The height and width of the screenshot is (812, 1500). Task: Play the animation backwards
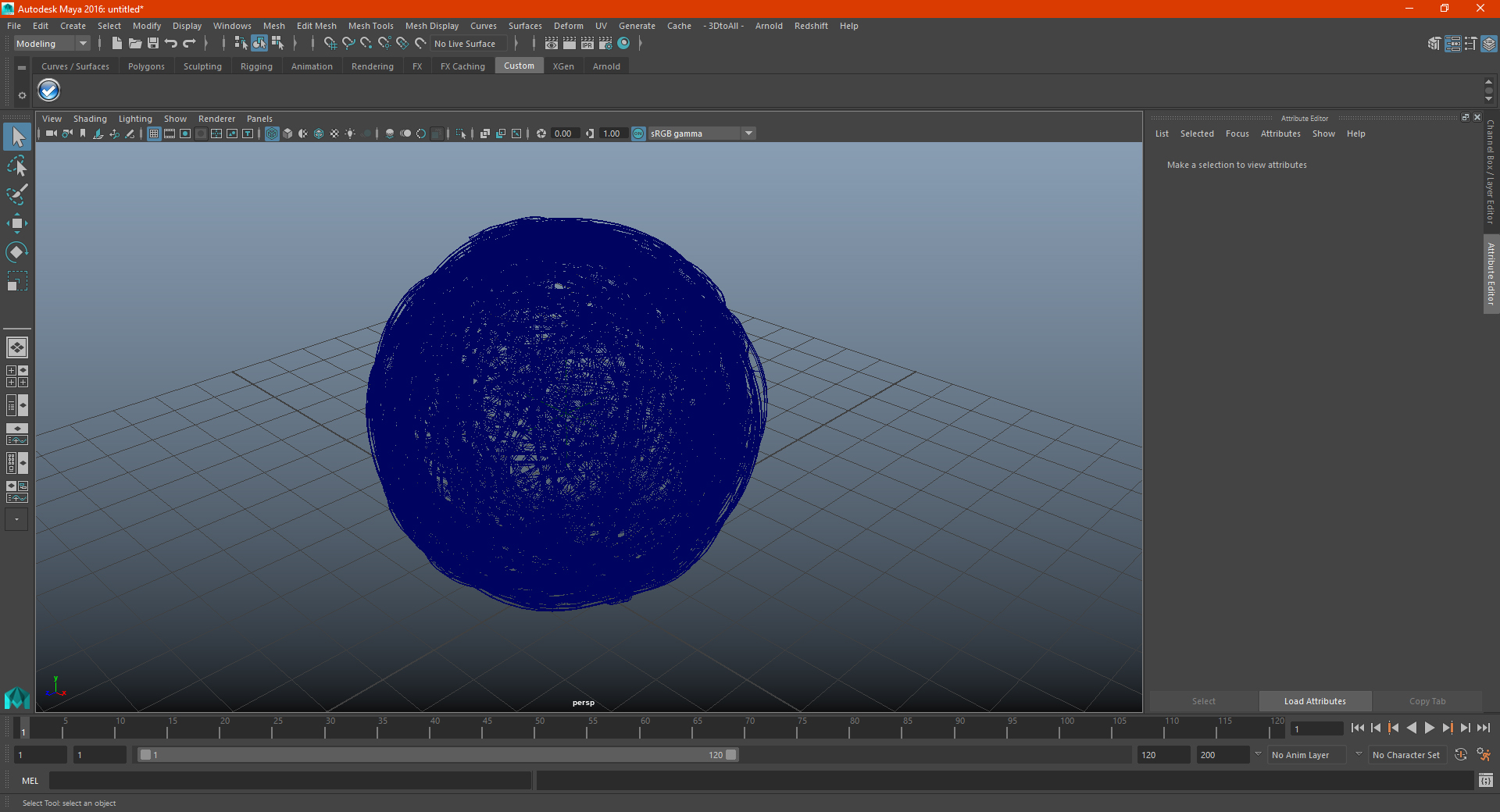1411,728
